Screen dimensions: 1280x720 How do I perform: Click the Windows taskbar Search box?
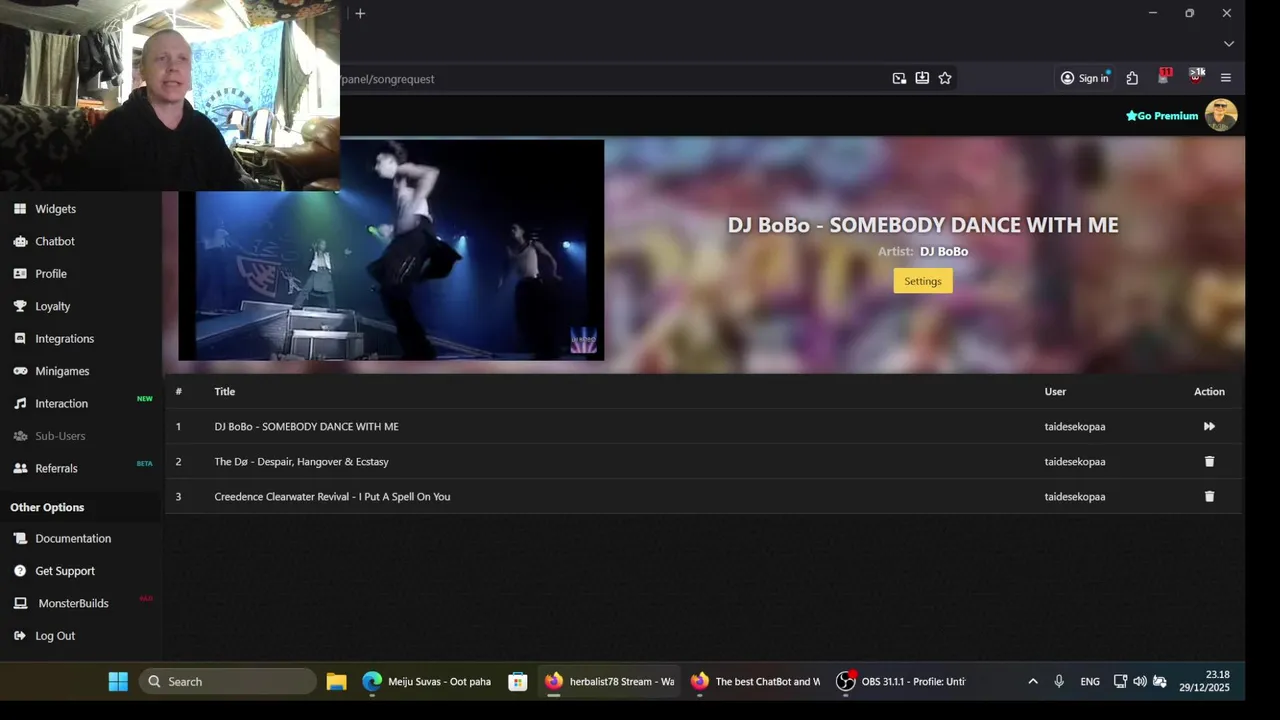(228, 682)
